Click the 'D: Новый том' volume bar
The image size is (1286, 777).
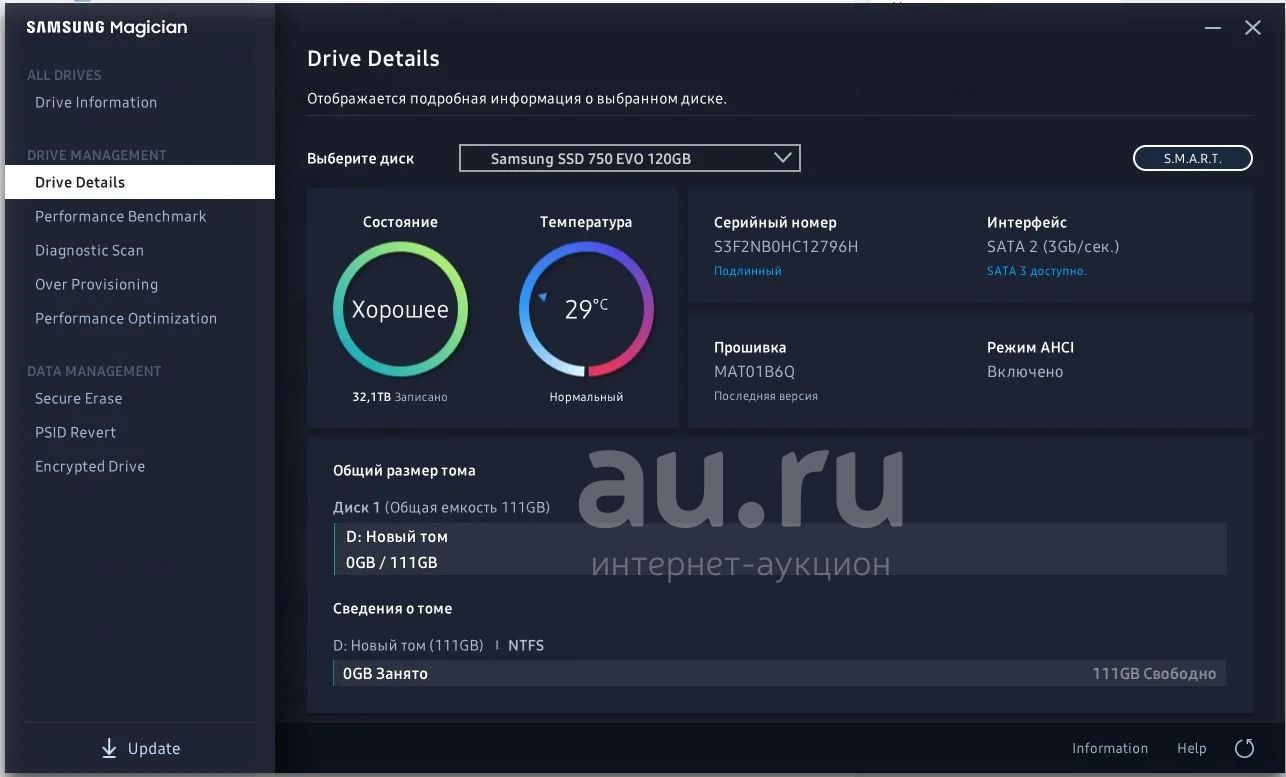coord(780,549)
